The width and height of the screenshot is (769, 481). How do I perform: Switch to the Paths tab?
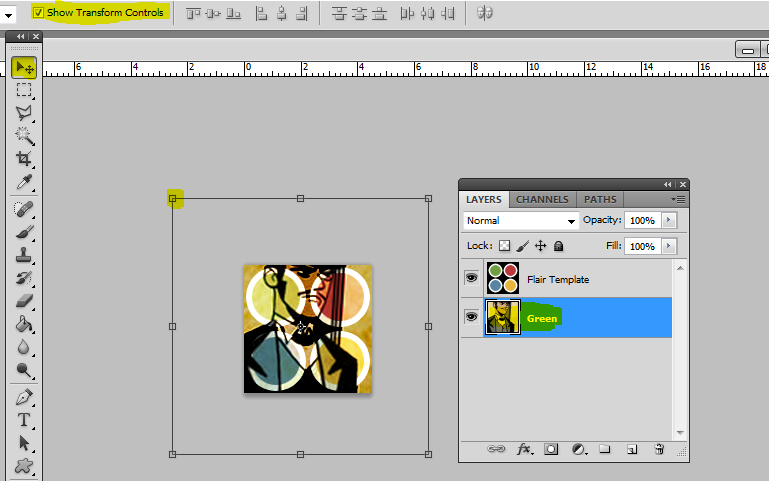(x=600, y=200)
